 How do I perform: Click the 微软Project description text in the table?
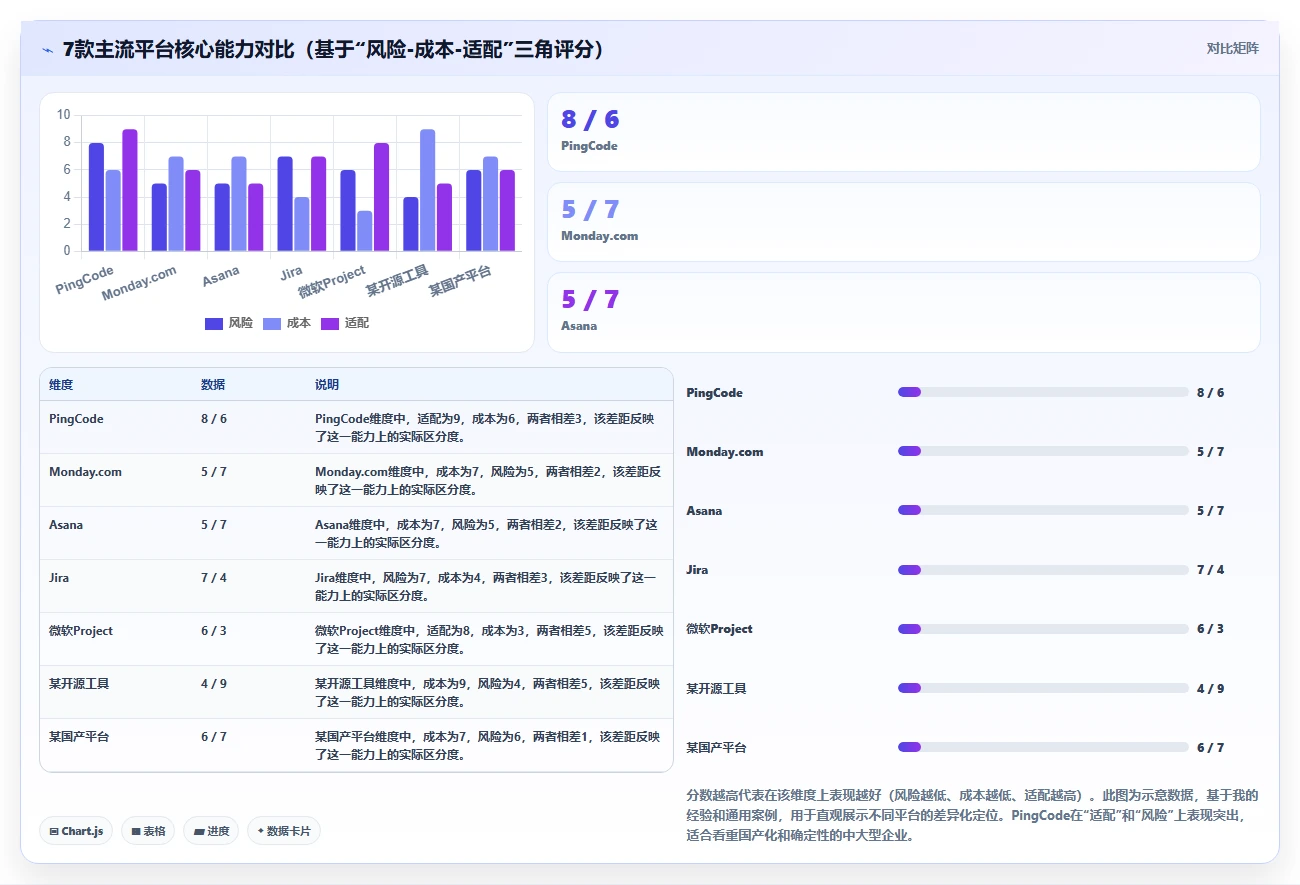coord(489,640)
